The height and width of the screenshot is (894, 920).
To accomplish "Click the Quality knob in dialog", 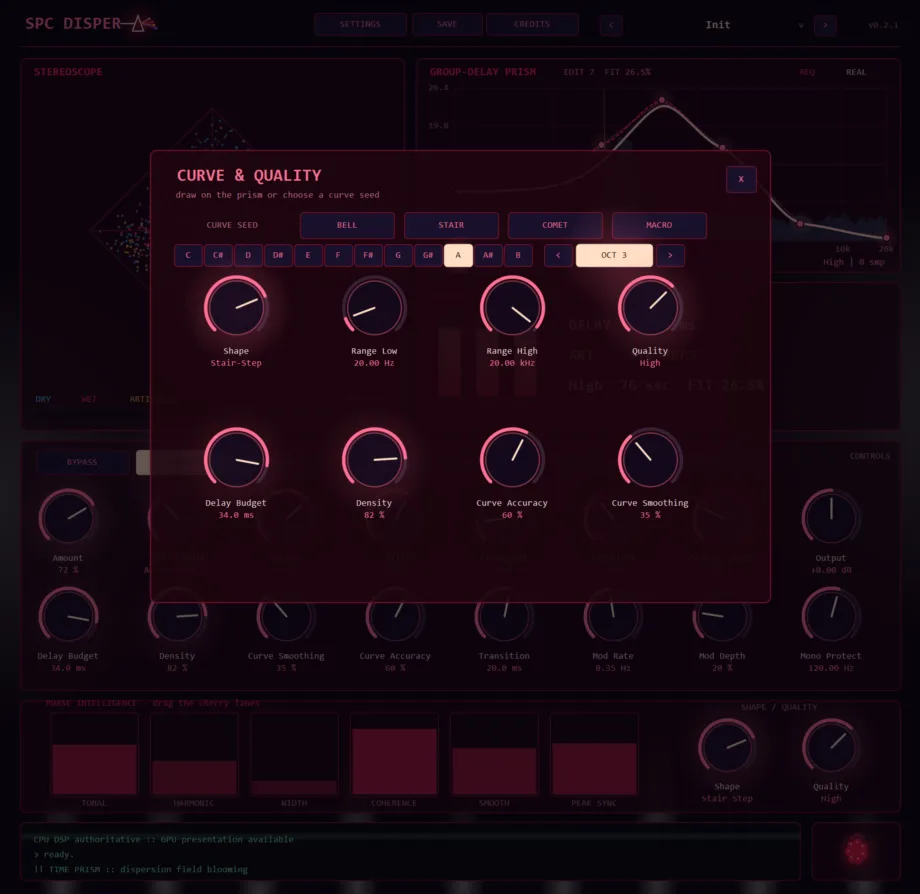I will pyautogui.click(x=650, y=307).
